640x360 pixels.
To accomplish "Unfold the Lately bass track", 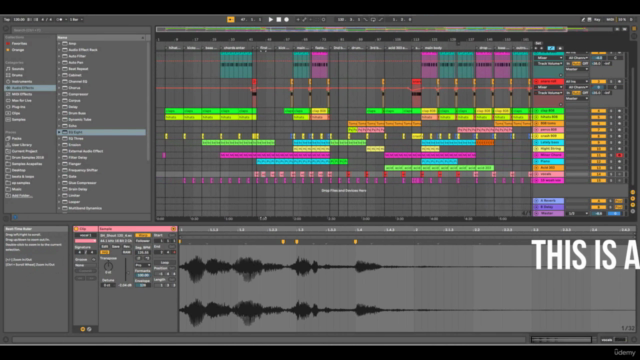I will (x=536, y=142).
